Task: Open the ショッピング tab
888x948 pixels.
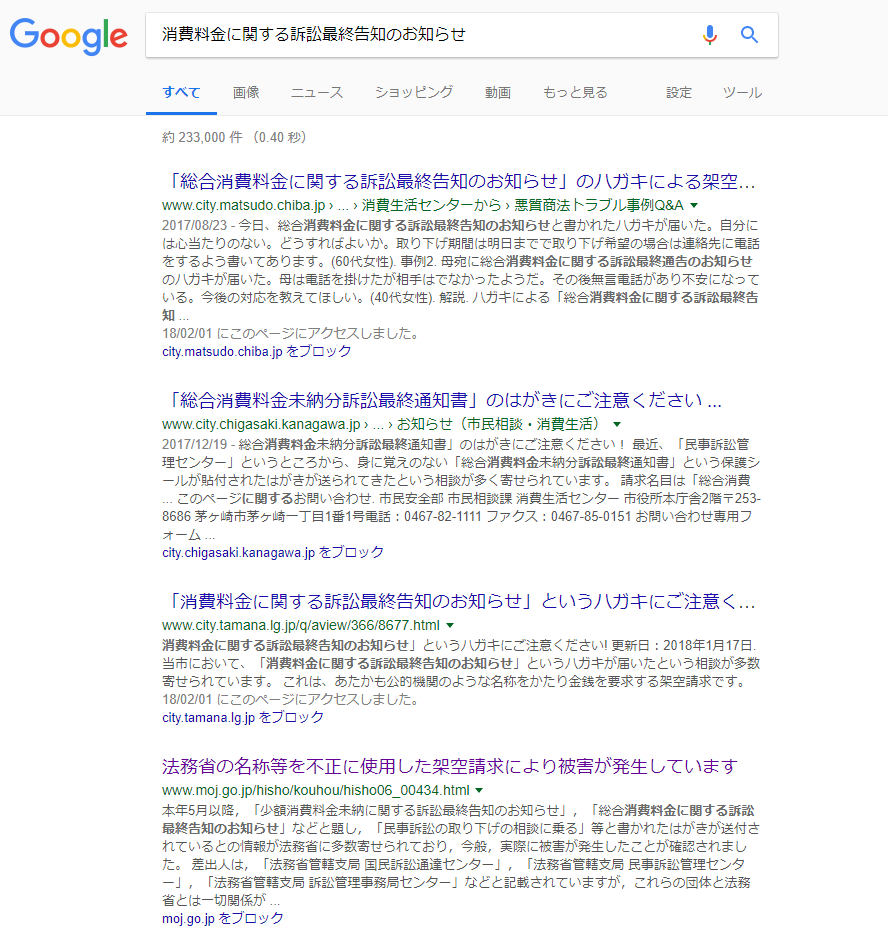Action: 414,93
